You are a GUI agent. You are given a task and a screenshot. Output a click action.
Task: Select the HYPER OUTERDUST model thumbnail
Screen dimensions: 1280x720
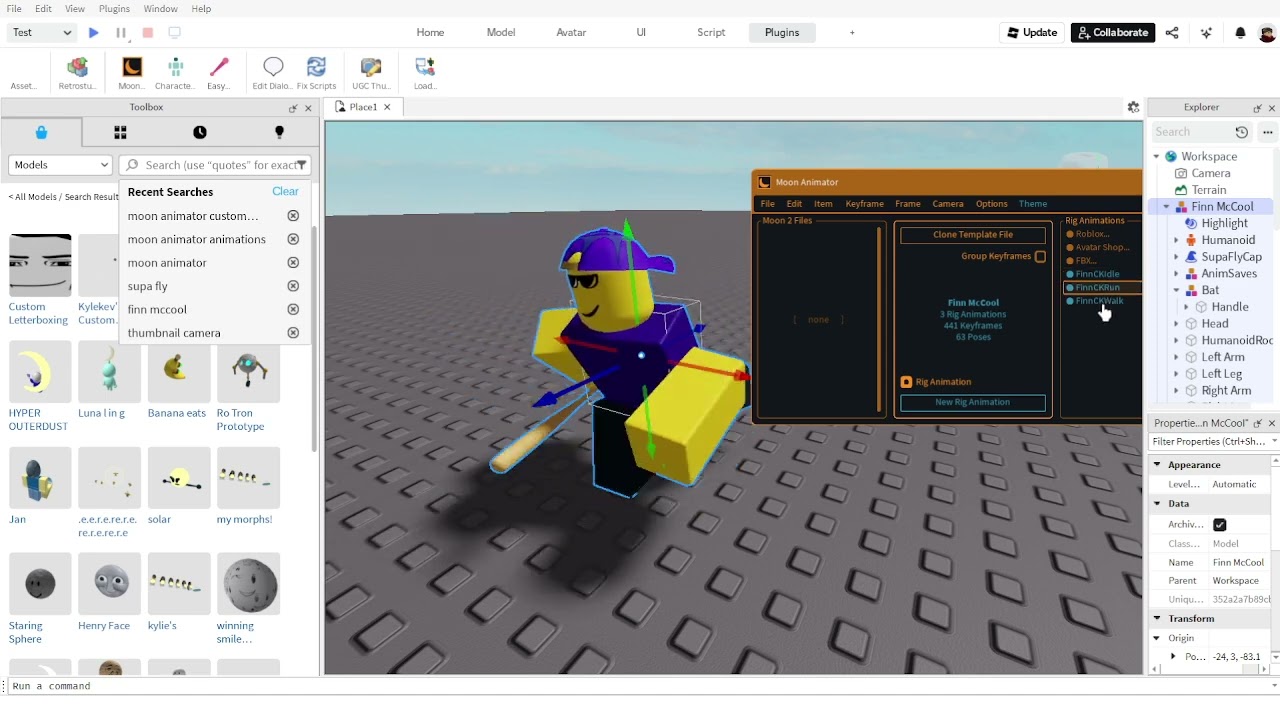40,372
